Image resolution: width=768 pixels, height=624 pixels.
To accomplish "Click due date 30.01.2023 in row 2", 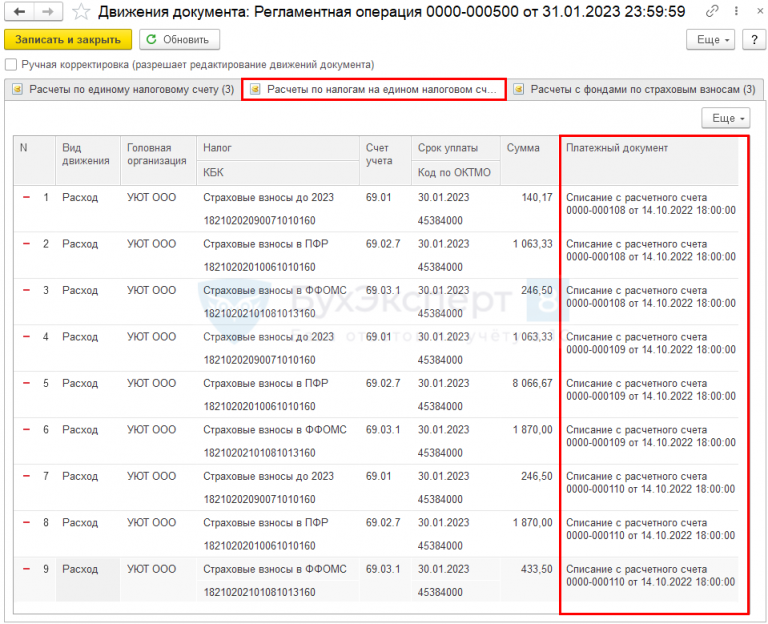I will [x=443, y=244].
